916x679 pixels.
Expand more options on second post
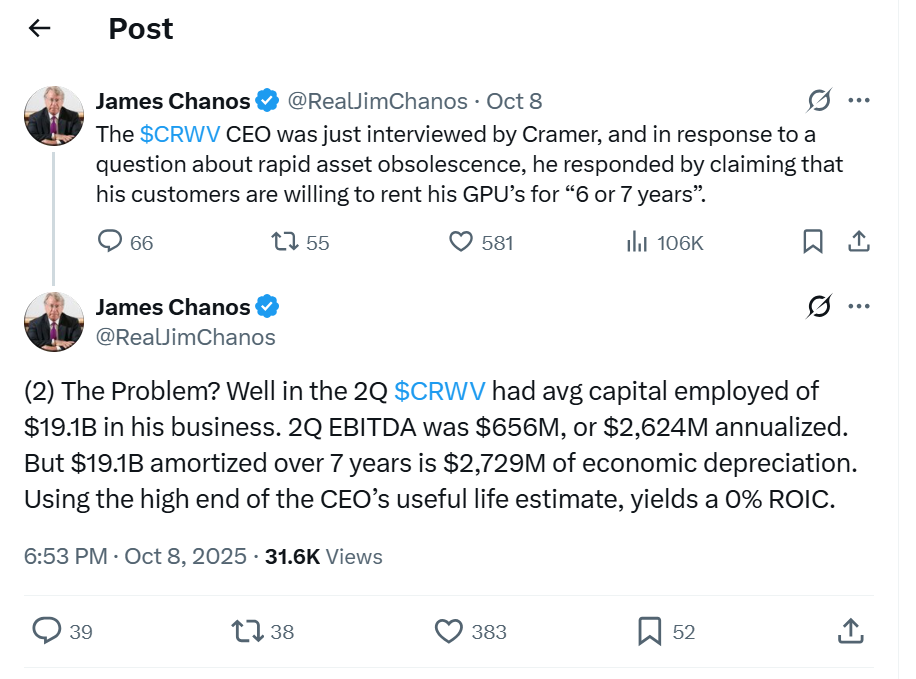click(858, 307)
